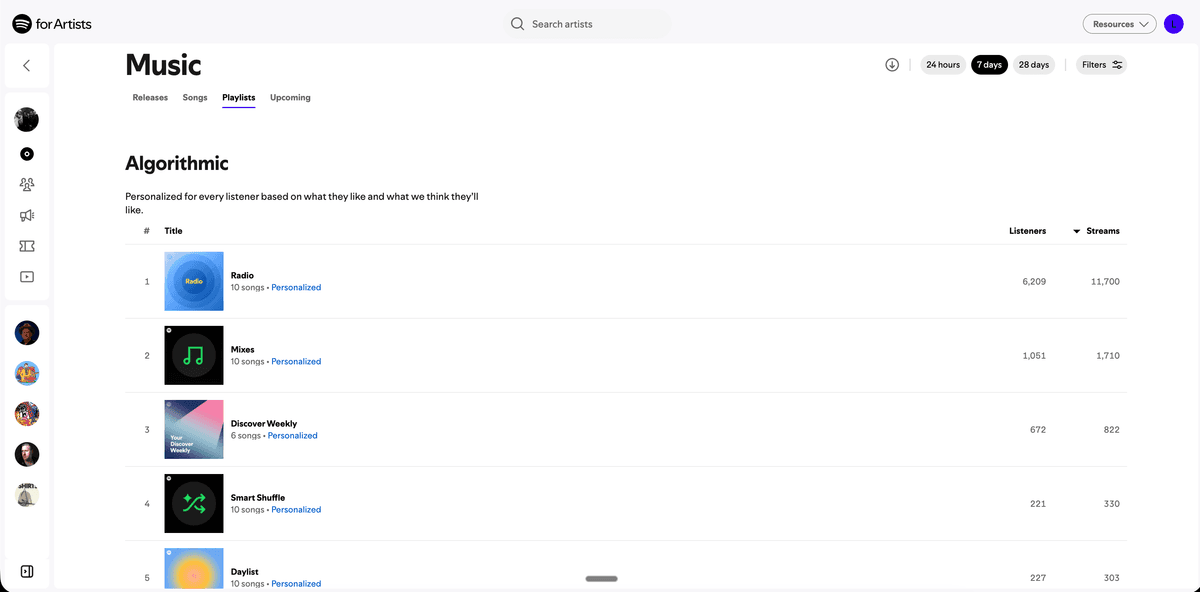Viewport: 1200px width, 592px height.
Task: Click the back arrow in sidebar
Action: 27,66
